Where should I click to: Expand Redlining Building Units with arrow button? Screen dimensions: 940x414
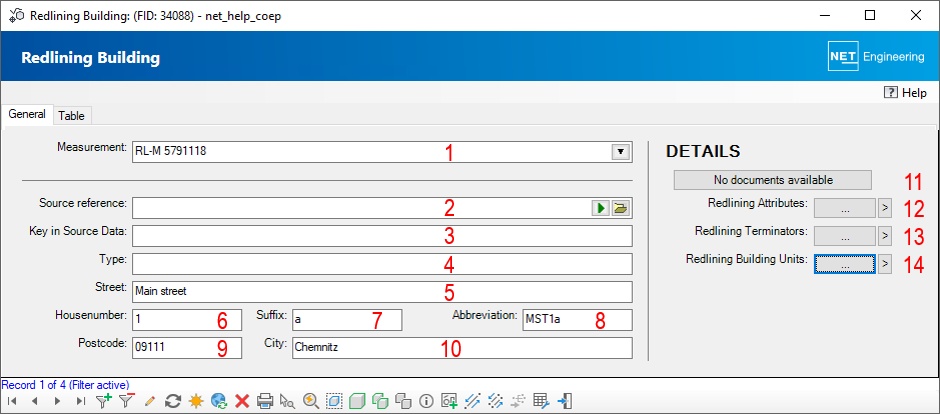[884, 264]
